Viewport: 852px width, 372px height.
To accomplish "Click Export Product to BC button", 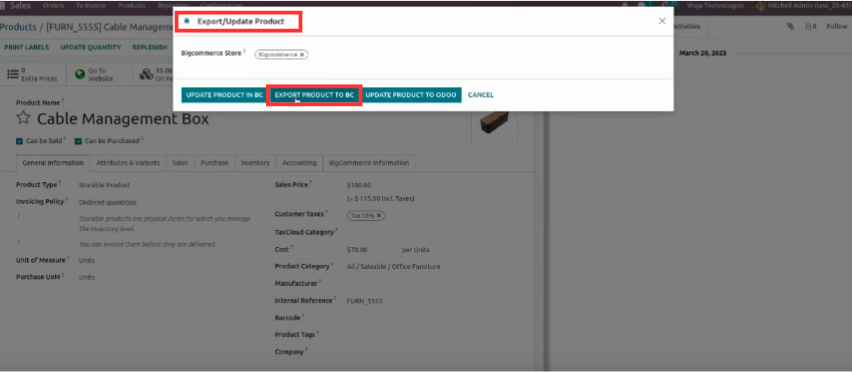I will [314, 95].
